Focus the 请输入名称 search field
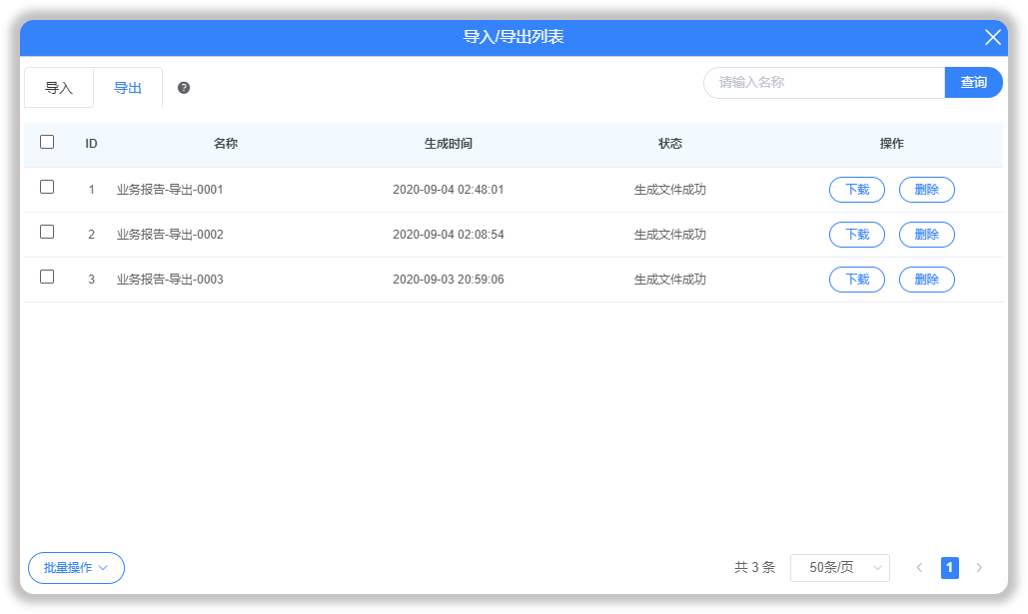This screenshot has height=614, width=1028. click(x=824, y=83)
